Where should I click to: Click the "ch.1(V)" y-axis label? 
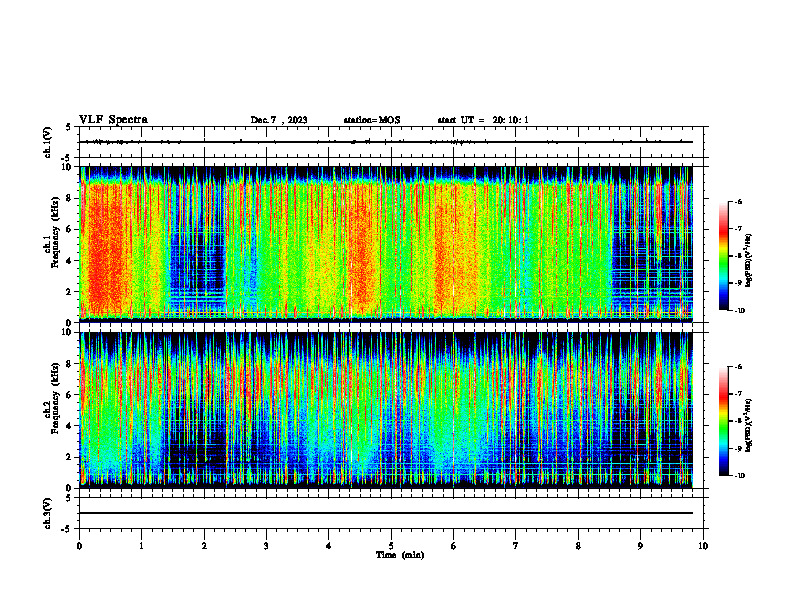48,142
